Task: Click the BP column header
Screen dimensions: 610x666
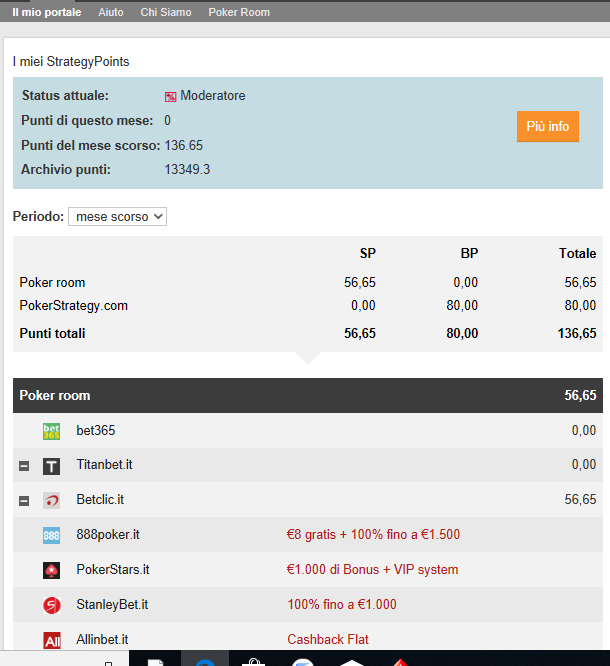Action: click(469, 253)
